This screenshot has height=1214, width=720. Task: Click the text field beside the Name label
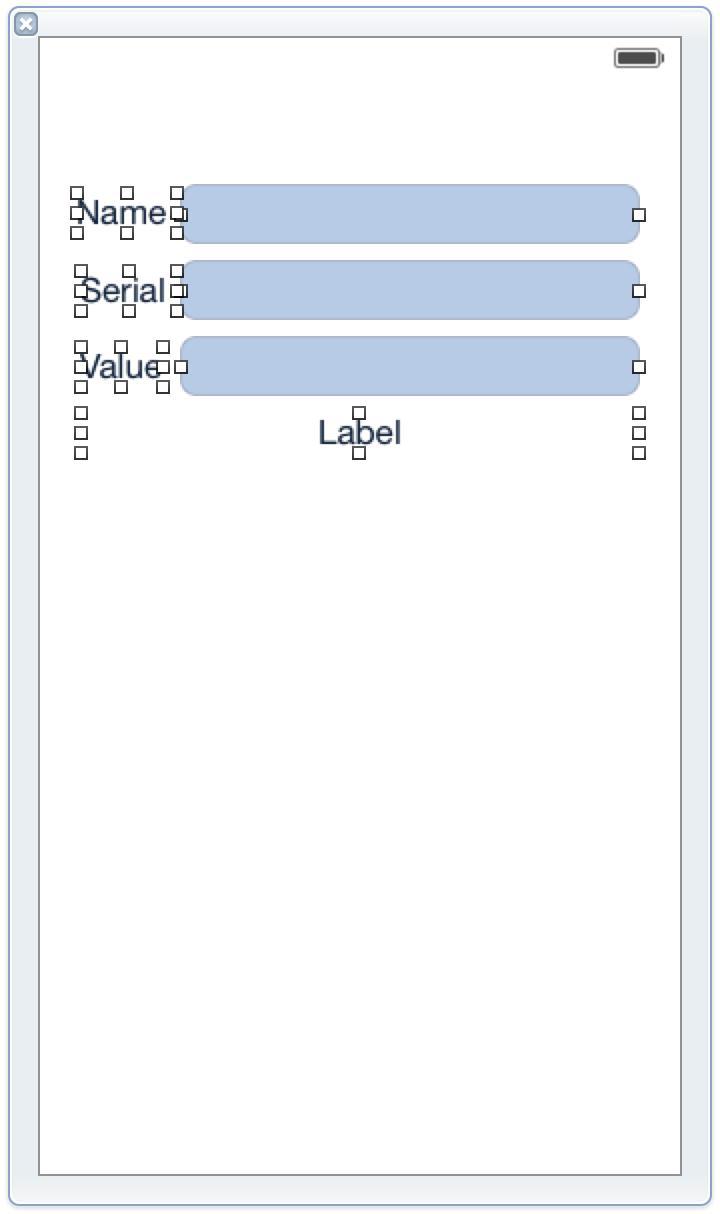[410, 214]
